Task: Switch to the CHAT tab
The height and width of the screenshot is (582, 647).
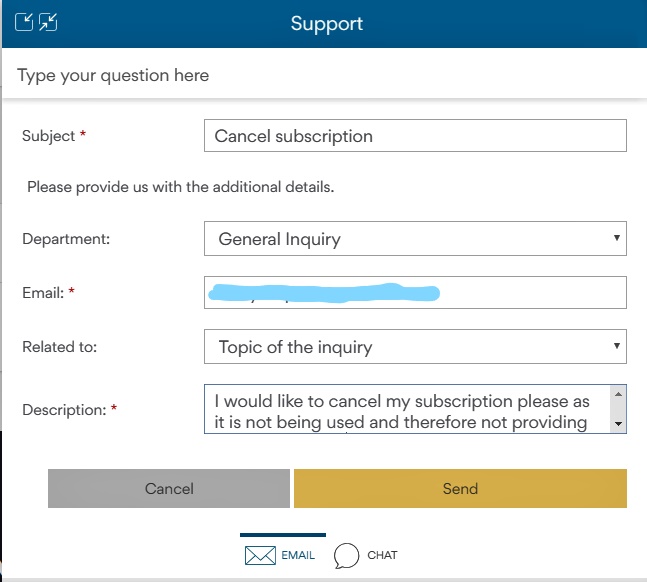Action: 366,555
